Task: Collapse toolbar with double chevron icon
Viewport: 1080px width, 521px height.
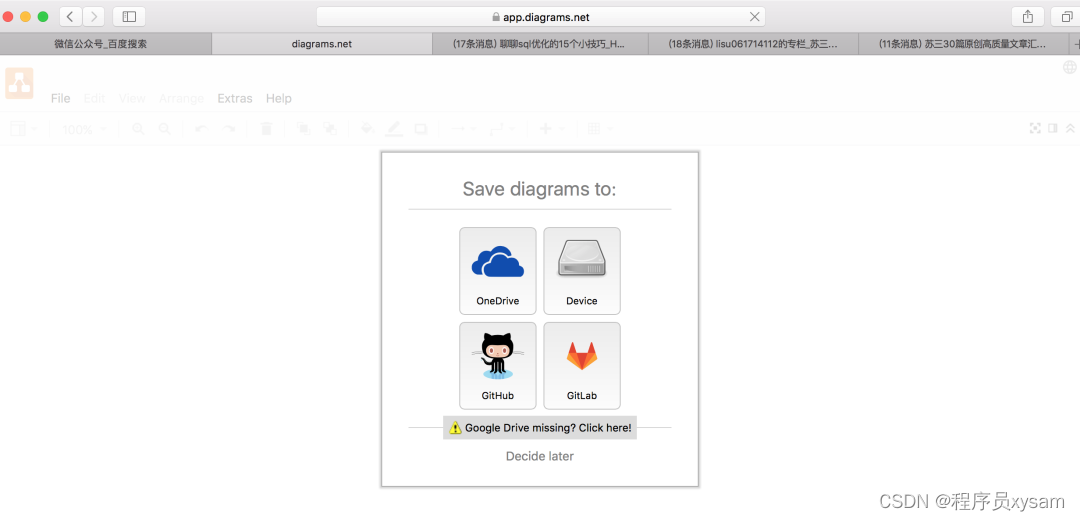Action: tap(1070, 128)
